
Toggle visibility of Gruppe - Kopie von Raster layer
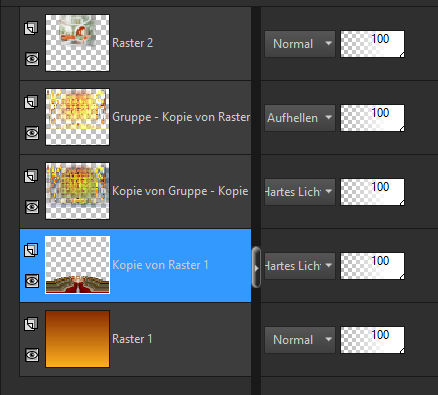[x=32, y=133]
